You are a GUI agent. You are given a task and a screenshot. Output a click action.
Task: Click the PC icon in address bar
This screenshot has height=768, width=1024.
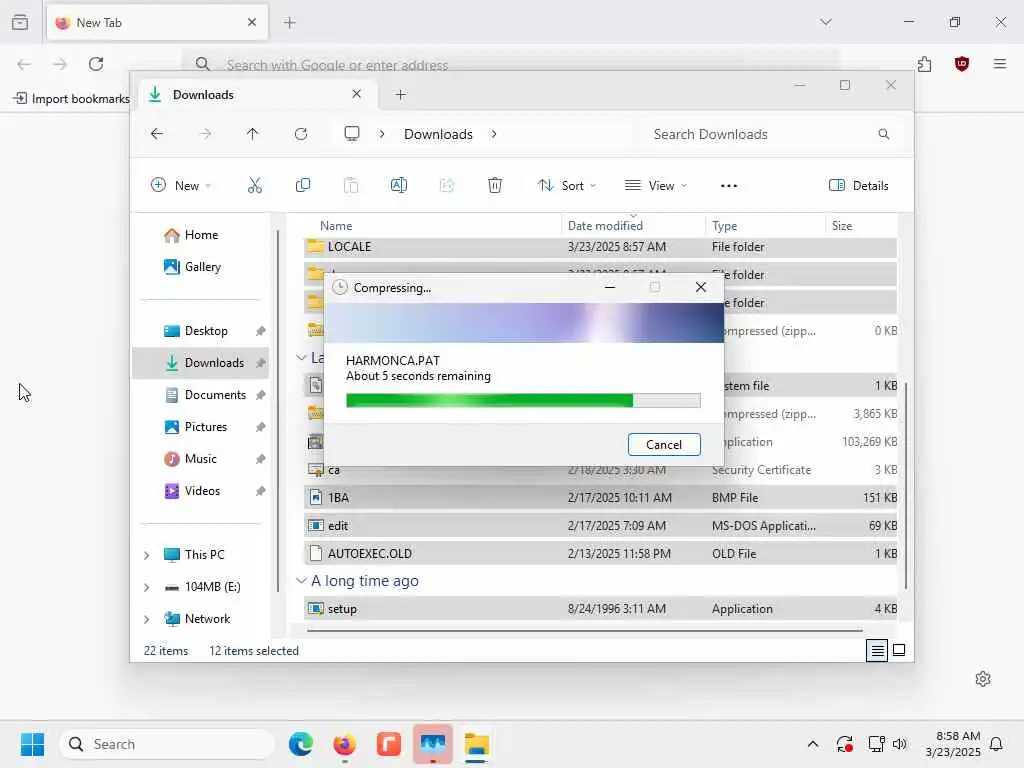coord(352,134)
